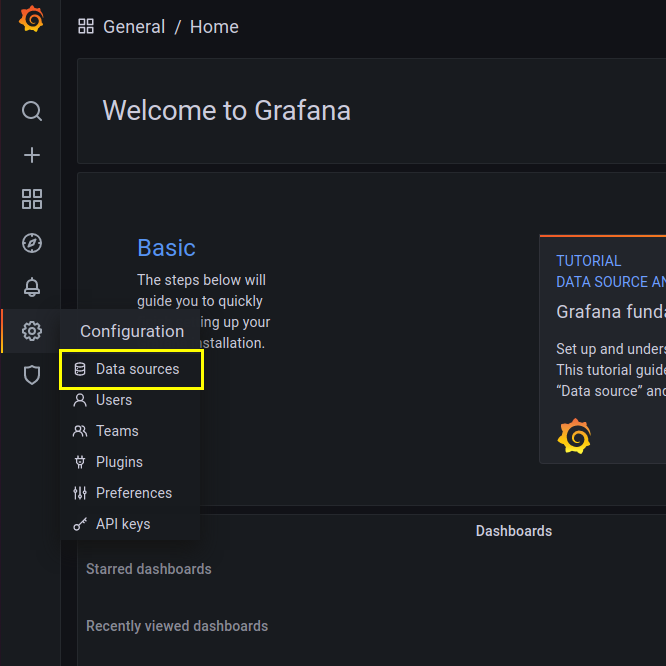Click the Configuration menu header

pyautogui.click(x=132, y=331)
